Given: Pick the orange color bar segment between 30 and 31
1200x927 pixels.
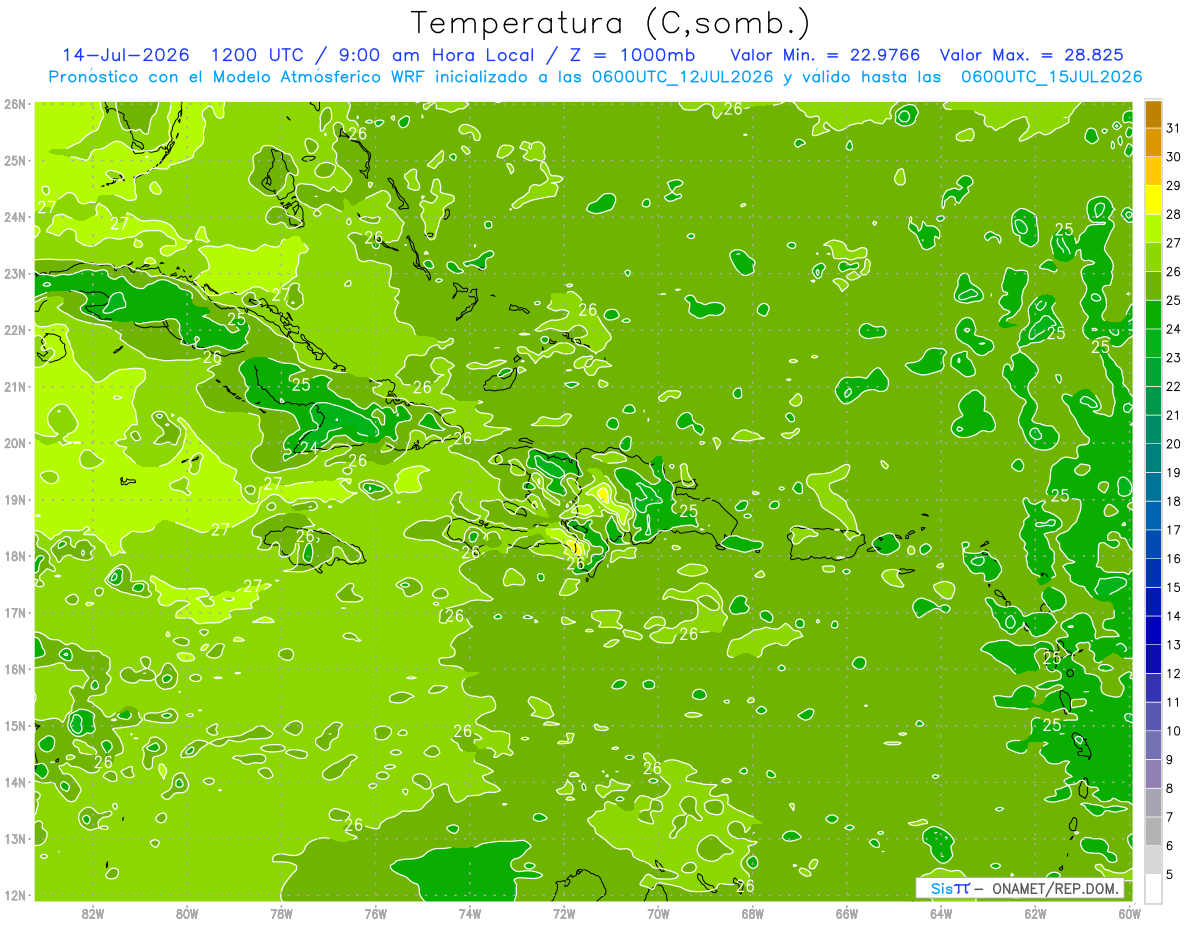Looking at the screenshot, I should 1153,143.
